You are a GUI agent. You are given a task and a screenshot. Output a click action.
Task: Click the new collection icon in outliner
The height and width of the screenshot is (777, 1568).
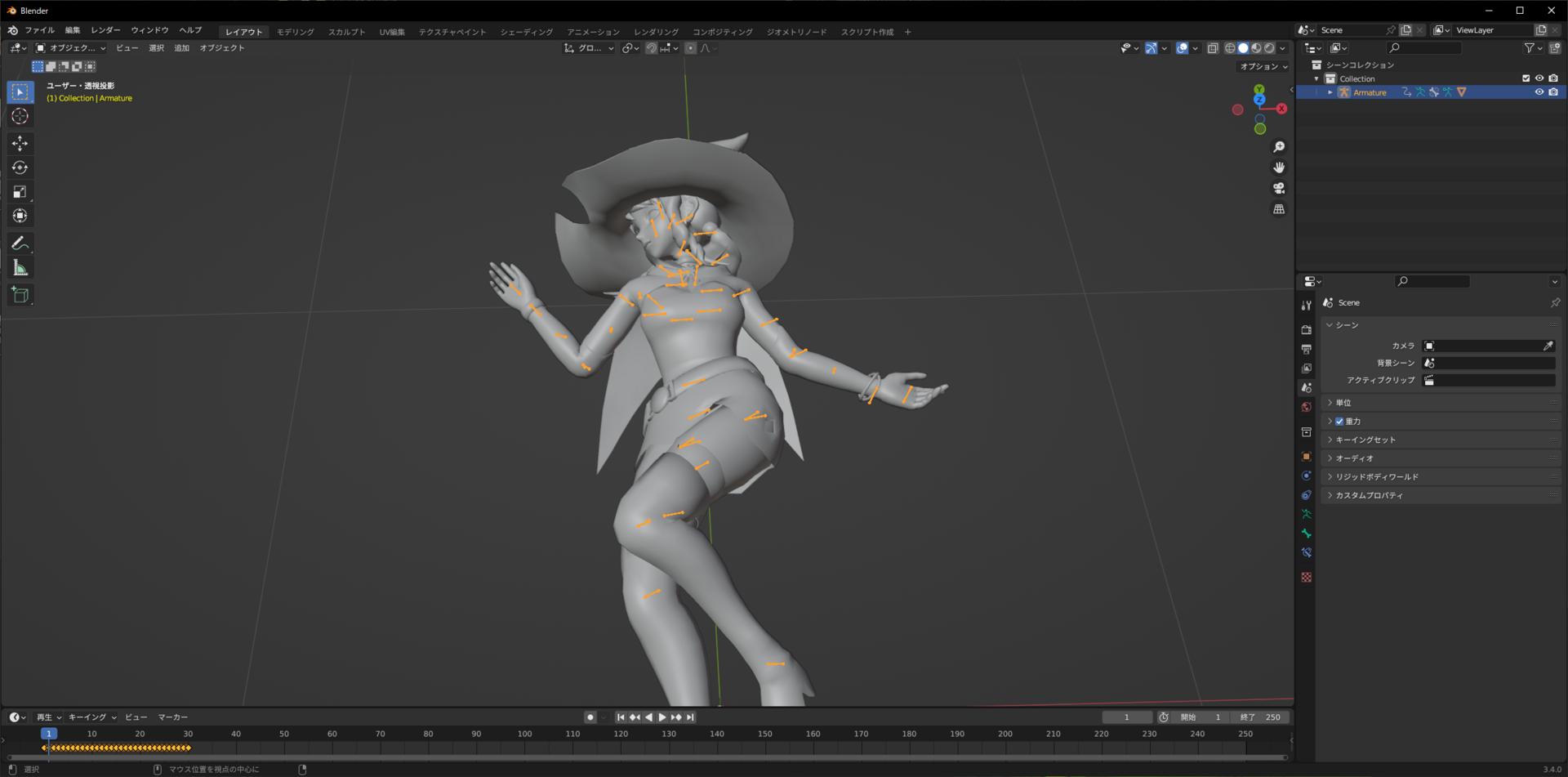click(1555, 48)
